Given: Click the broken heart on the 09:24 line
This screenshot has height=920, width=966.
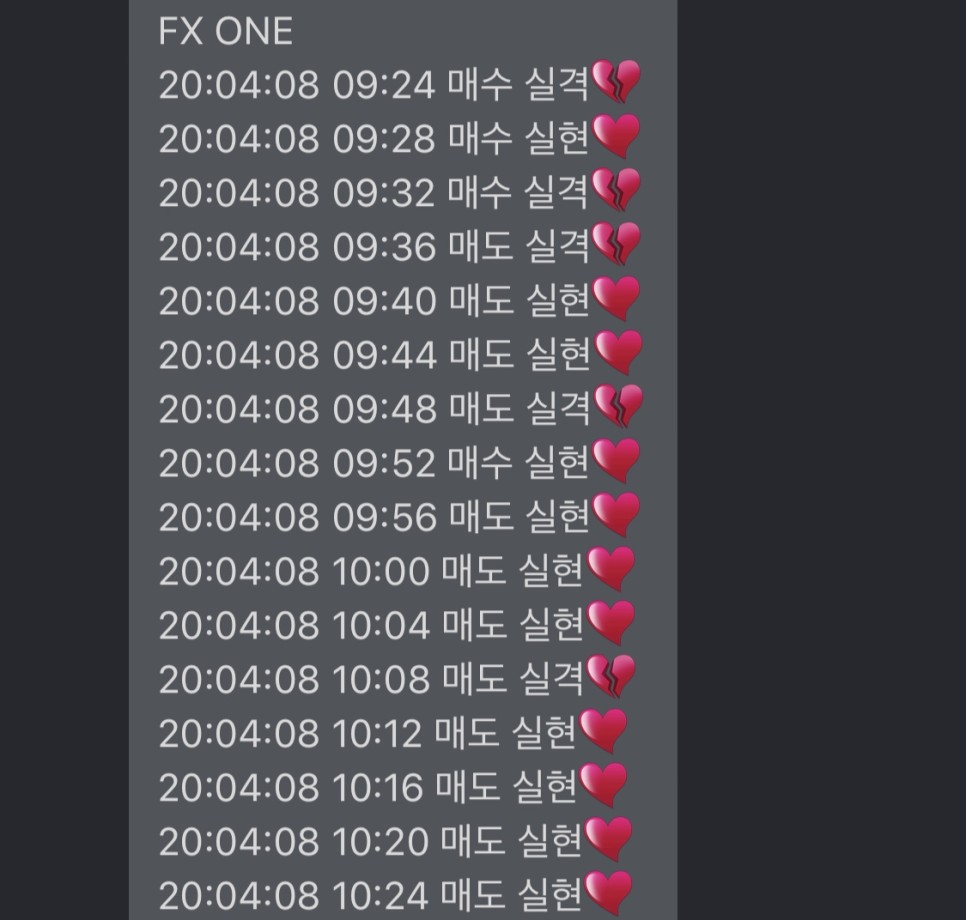Looking at the screenshot, I should point(615,82).
